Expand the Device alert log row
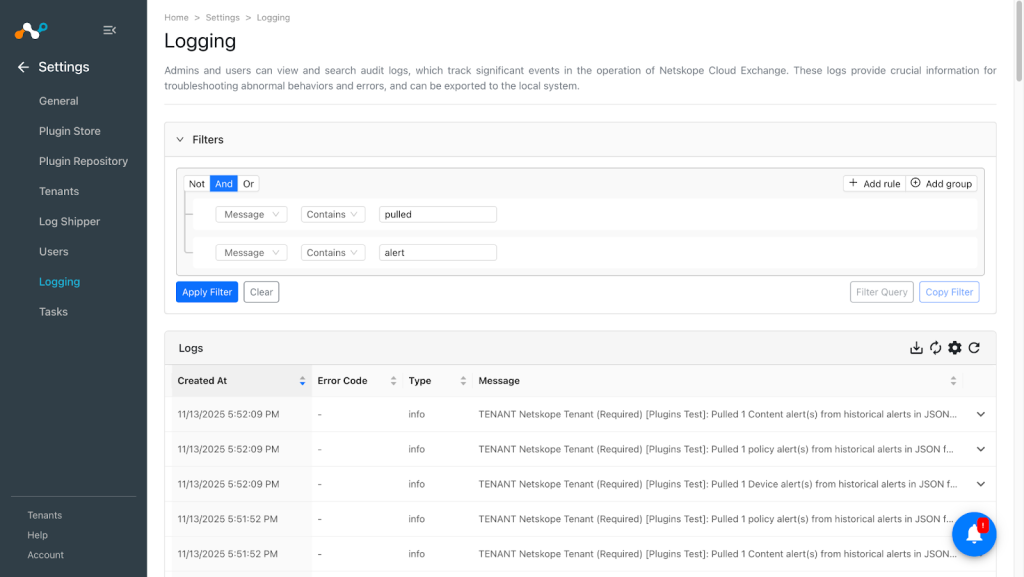 pos(980,484)
